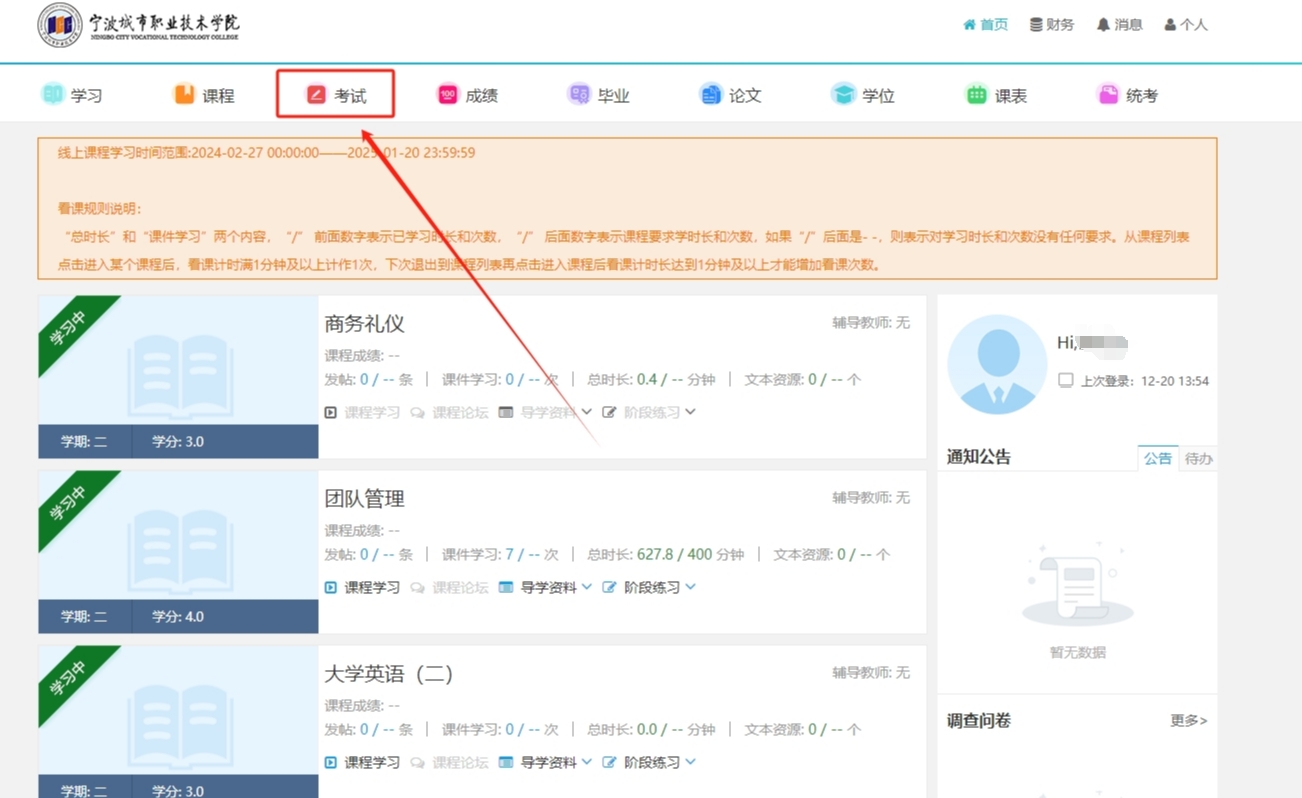Viewport: 1302px width, 798px height.
Task: Open the 课表 timetable icon
Action: 976,95
